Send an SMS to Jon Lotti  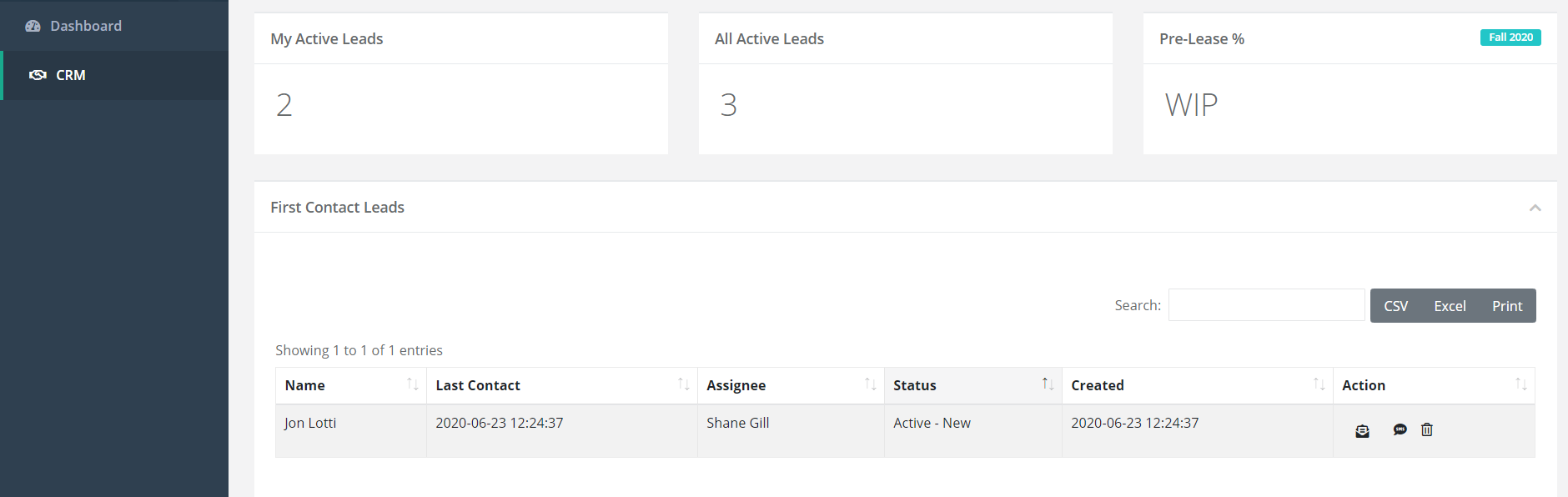click(x=1400, y=429)
